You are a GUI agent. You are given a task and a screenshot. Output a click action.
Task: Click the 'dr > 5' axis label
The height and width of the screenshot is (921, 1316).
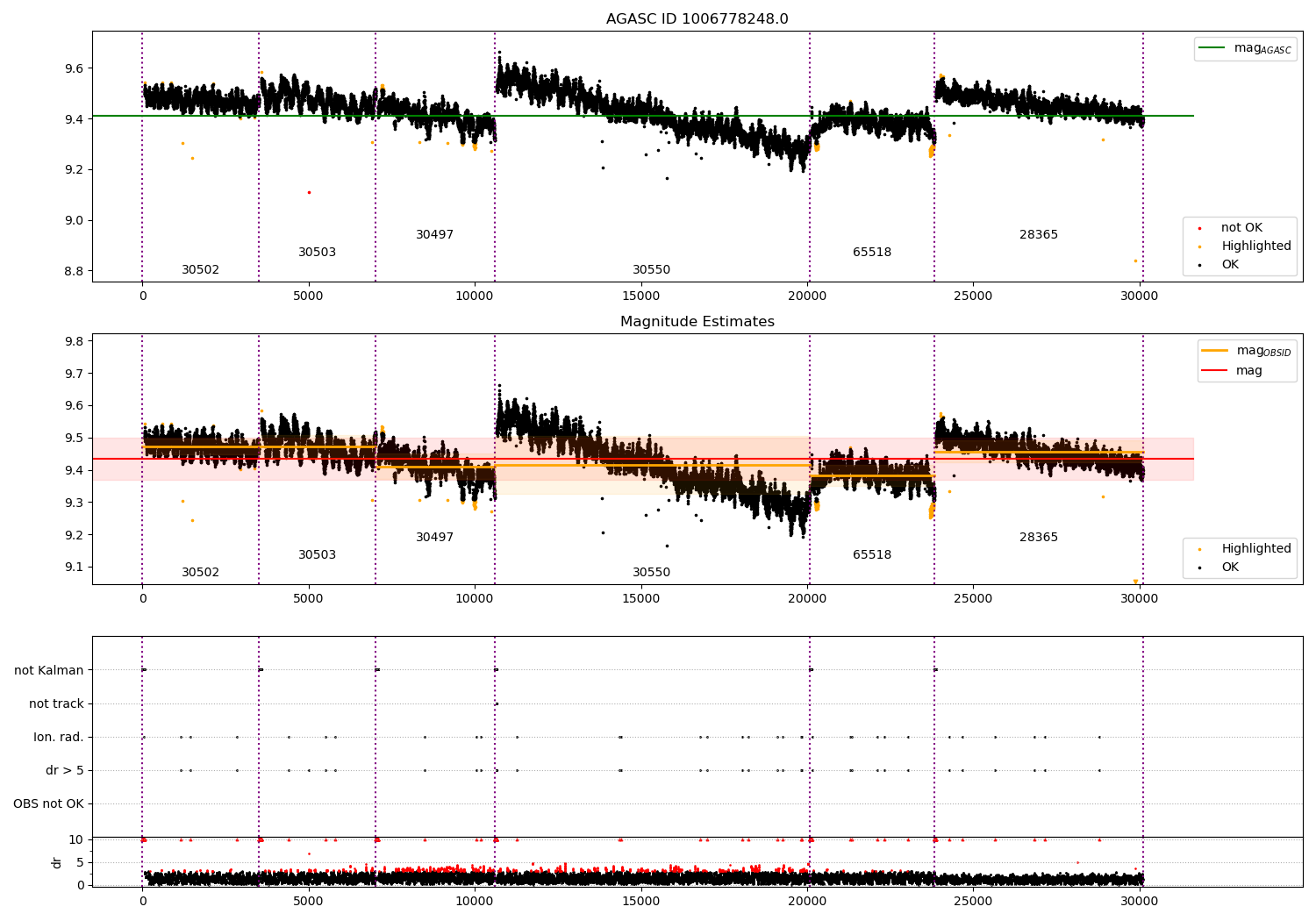[65, 771]
